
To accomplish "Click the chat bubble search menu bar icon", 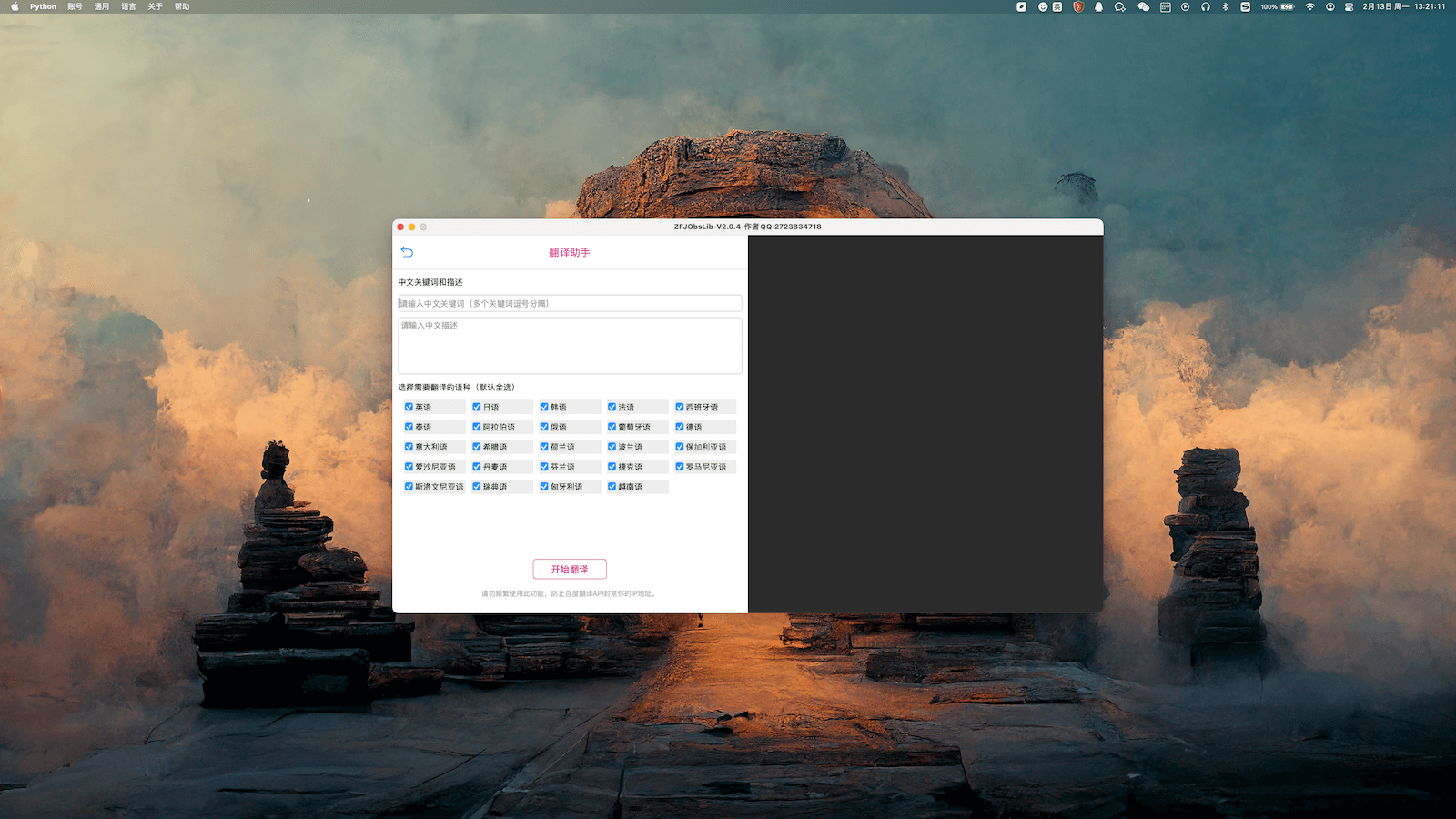I will point(1119,6).
